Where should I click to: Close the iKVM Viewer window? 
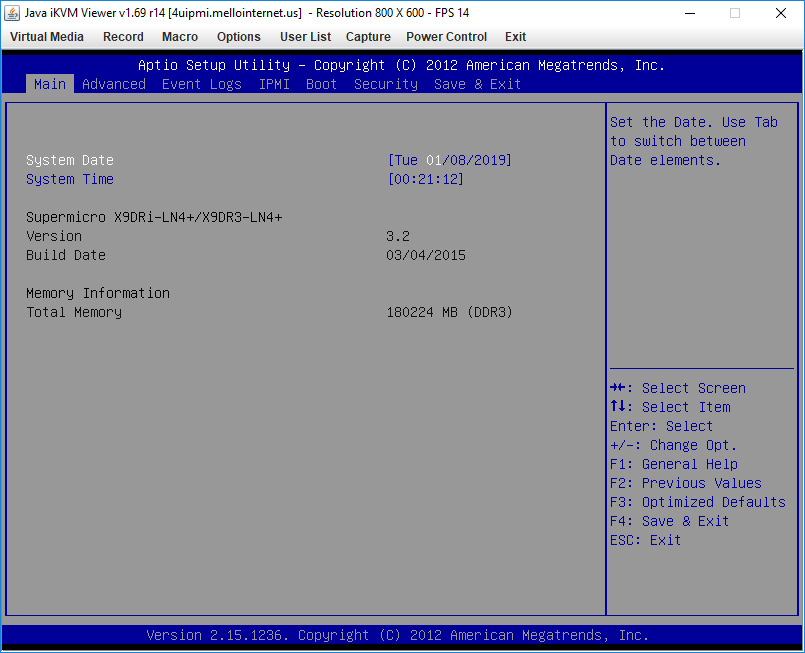coord(781,13)
